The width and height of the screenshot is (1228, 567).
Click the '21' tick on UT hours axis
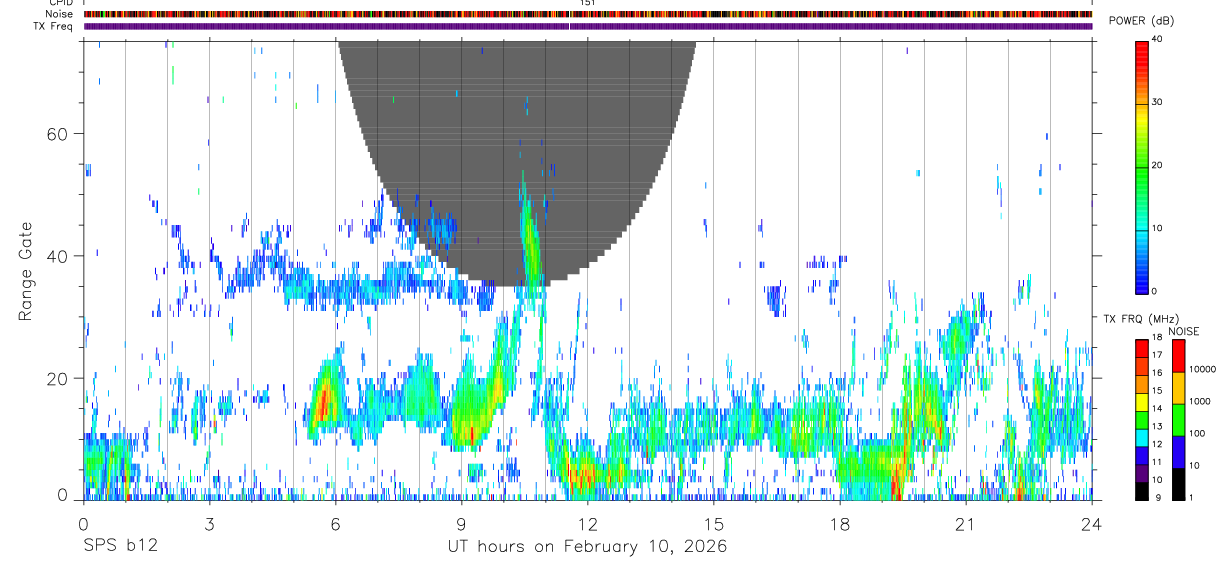(965, 523)
